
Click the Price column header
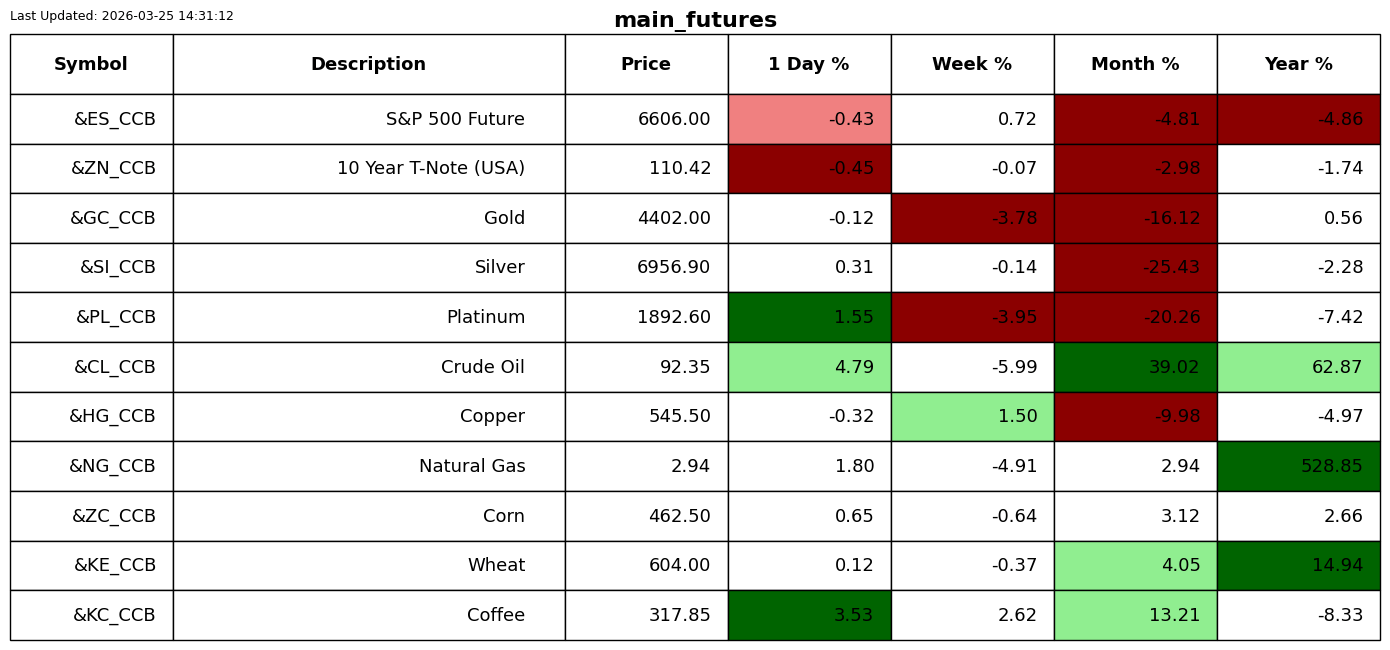tap(646, 65)
